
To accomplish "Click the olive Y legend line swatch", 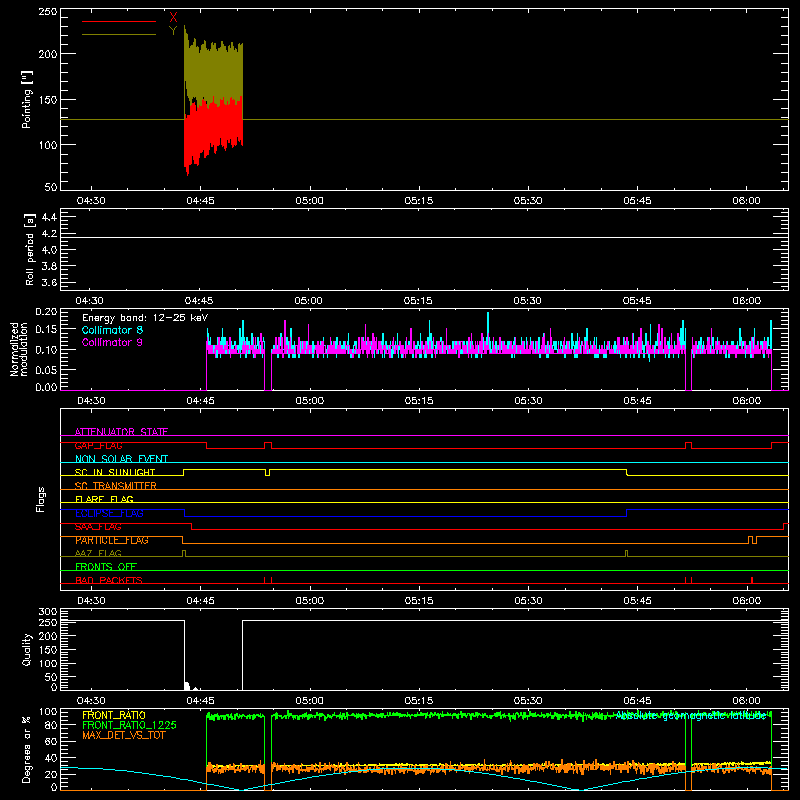I will (x=119, y=34).
